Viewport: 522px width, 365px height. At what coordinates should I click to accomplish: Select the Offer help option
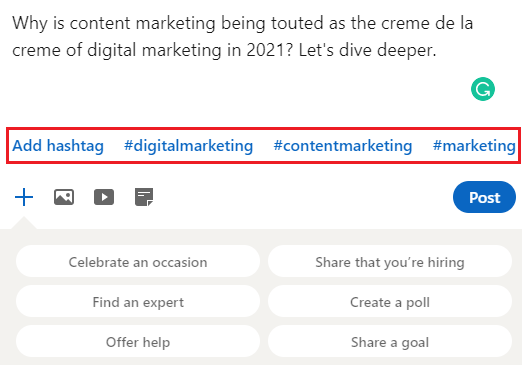coord(138,342)
